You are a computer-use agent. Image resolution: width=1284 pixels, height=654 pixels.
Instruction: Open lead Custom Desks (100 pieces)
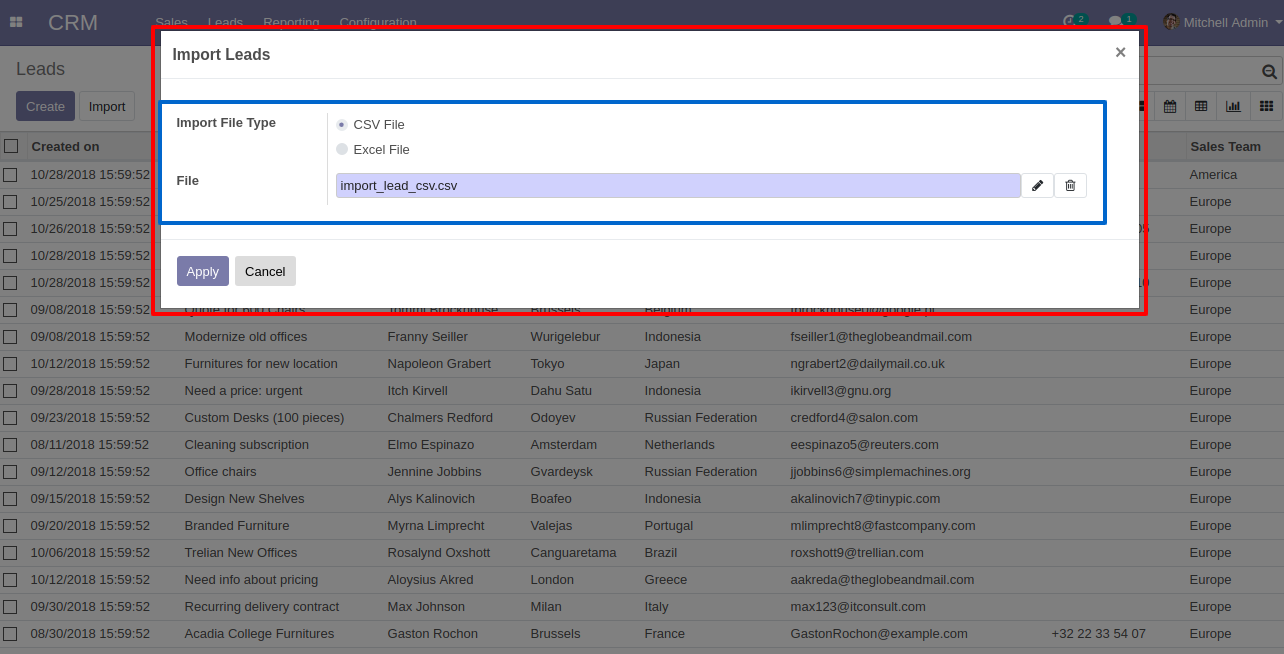coord(264,418)
